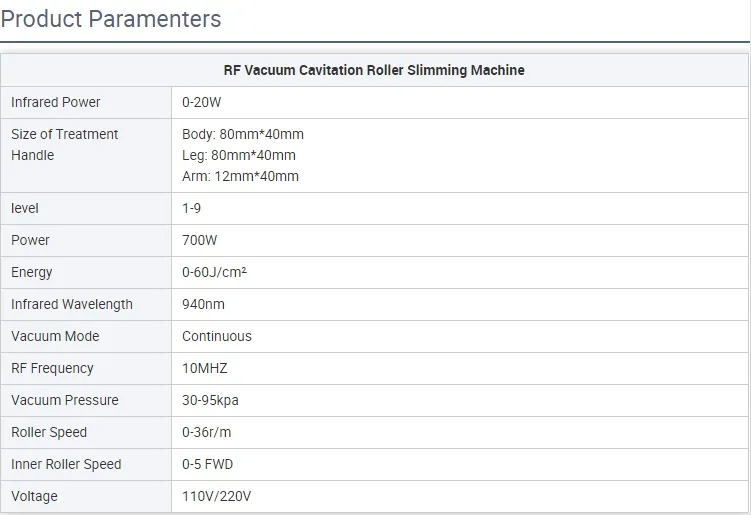Select the 110V/220V voltage value
This screenshot has width=751, height=515.
(216, 496)
